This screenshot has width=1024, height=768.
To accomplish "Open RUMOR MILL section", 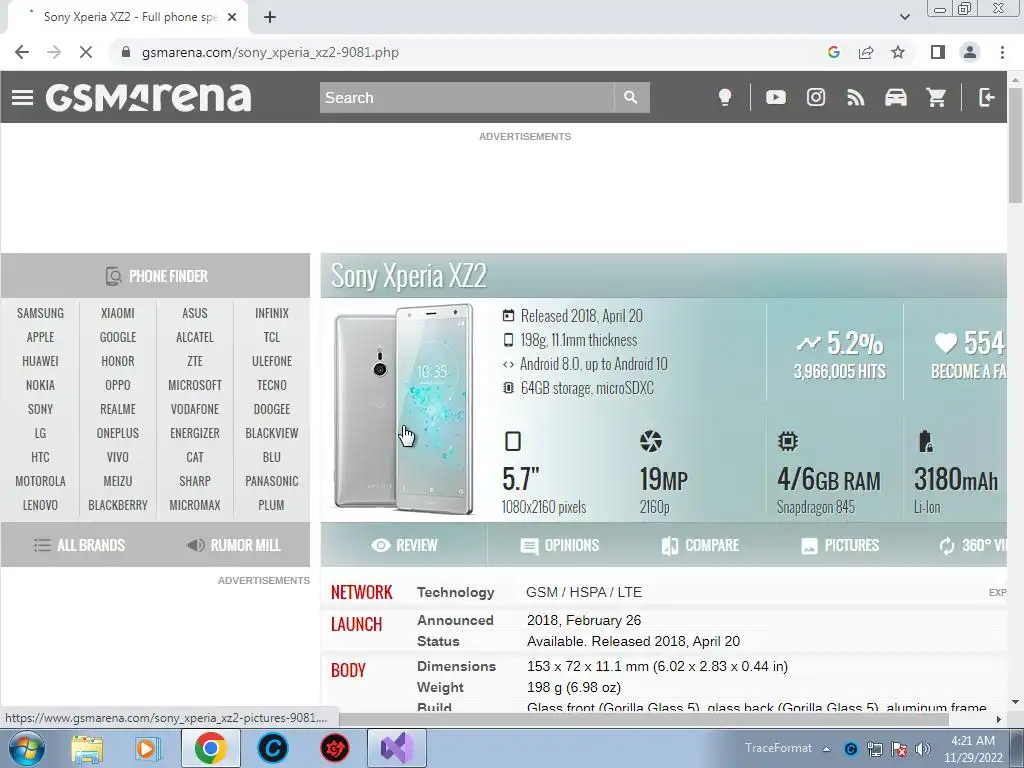I will click(233, 545).
